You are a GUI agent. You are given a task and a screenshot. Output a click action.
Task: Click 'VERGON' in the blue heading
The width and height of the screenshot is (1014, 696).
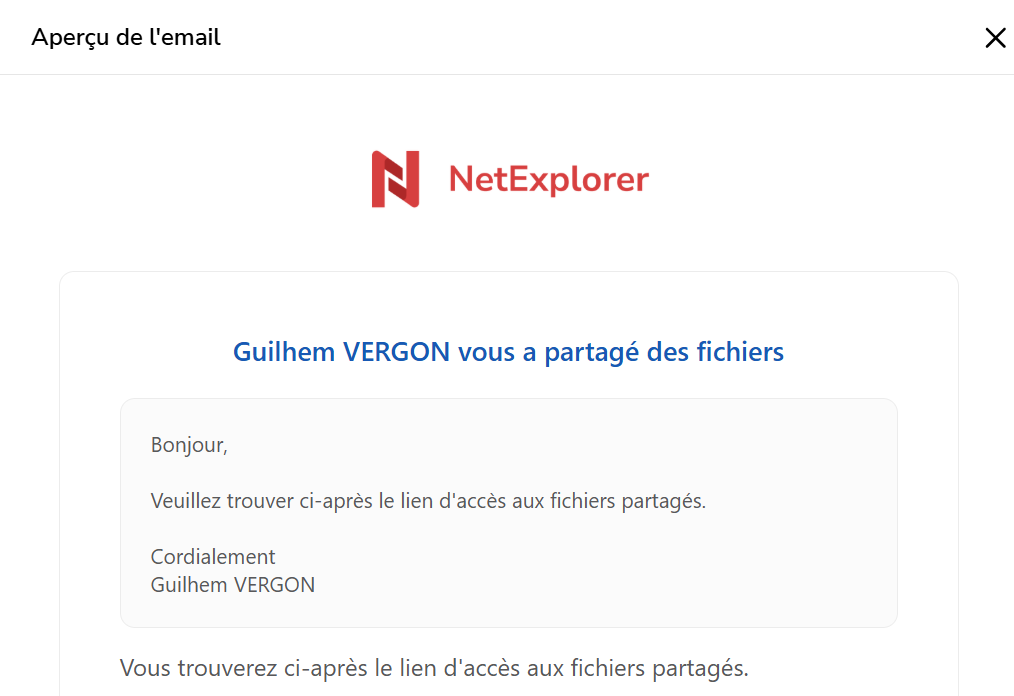(x=396, y=353)
